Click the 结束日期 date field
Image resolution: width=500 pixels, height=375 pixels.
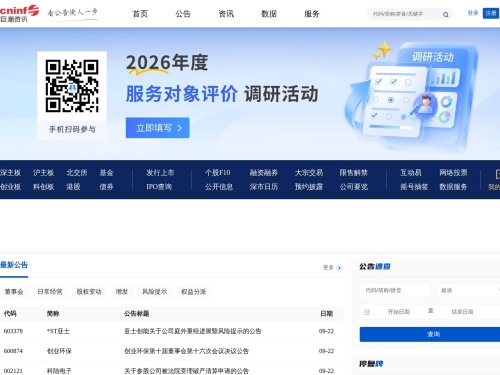(462, 312)
